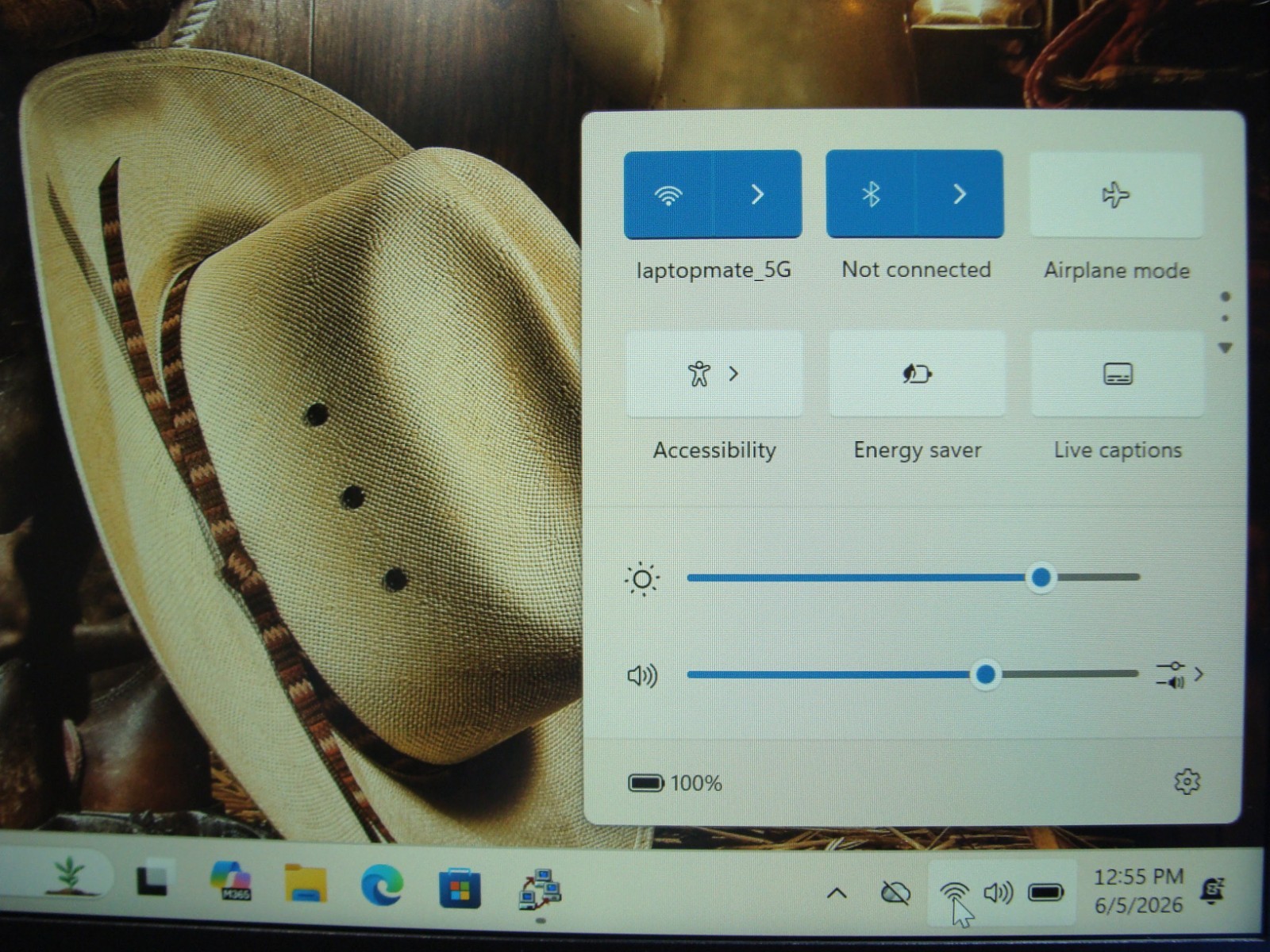Show hidden tray icons chevron
Viewport: 1270px width, 952px height.
coord(837,894)
